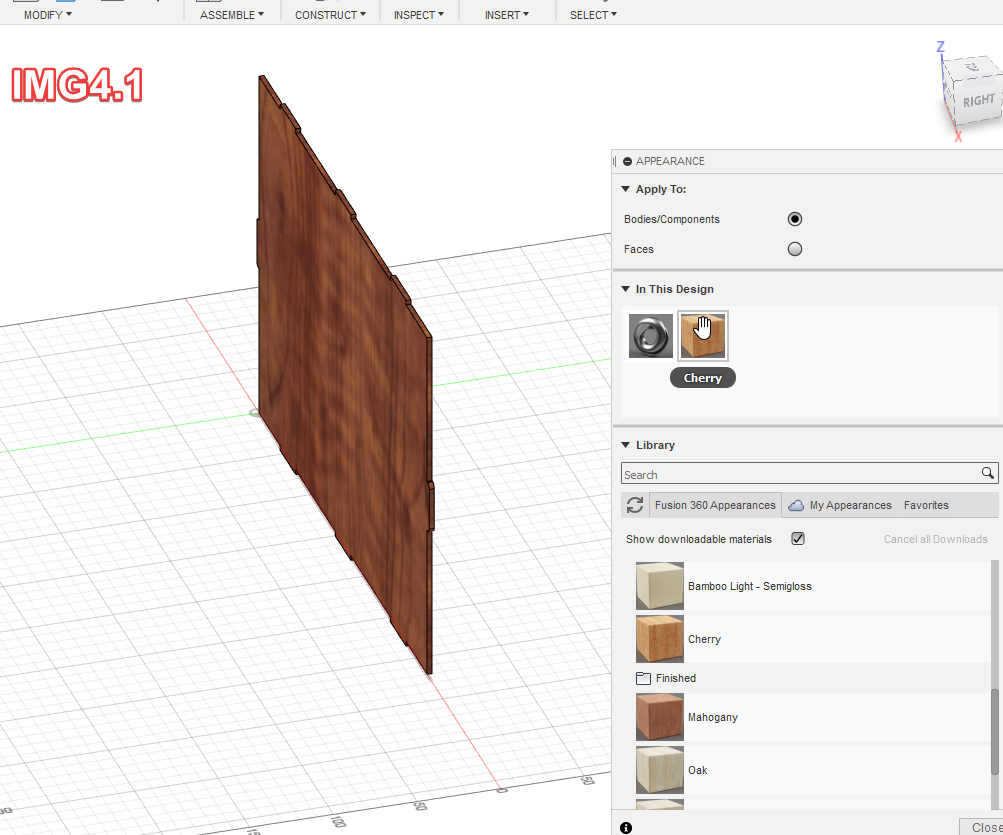Click the Z axis label on ViewCube
This screenshot has height=835, width=1003.
tap(940, 47)
